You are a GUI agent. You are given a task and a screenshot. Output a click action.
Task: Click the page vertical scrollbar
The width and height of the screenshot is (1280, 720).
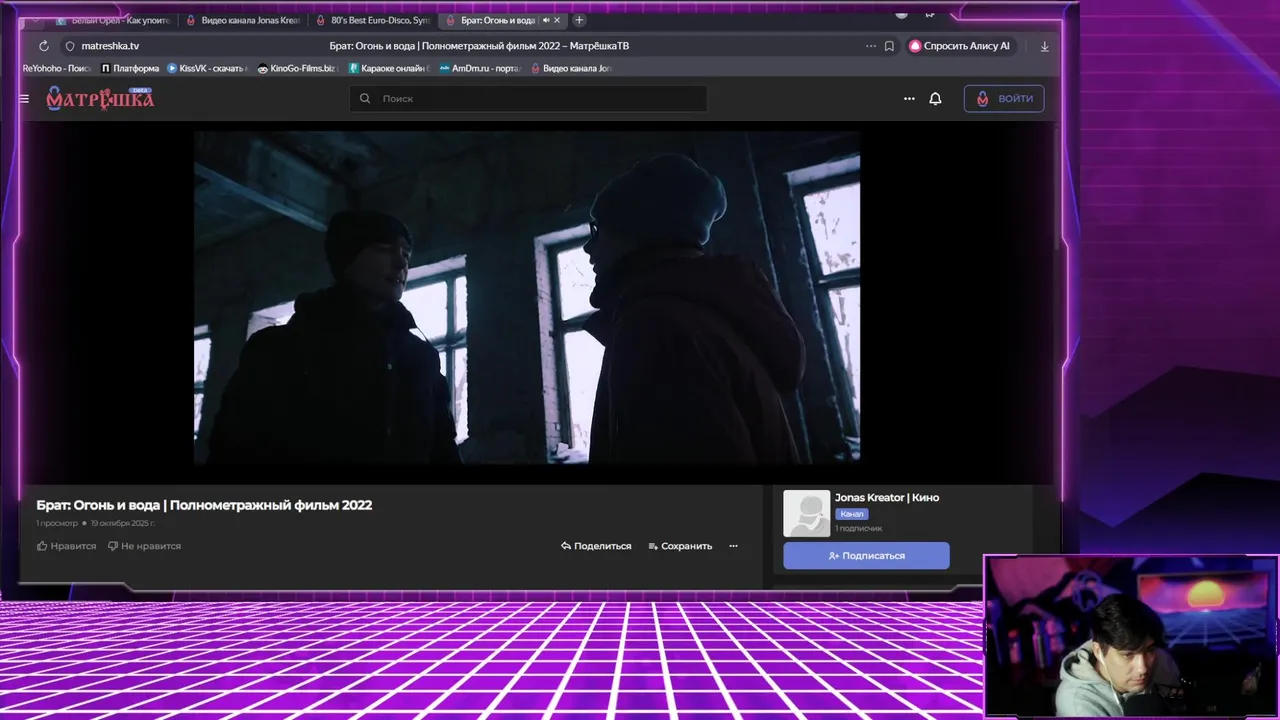point(1058,190)
